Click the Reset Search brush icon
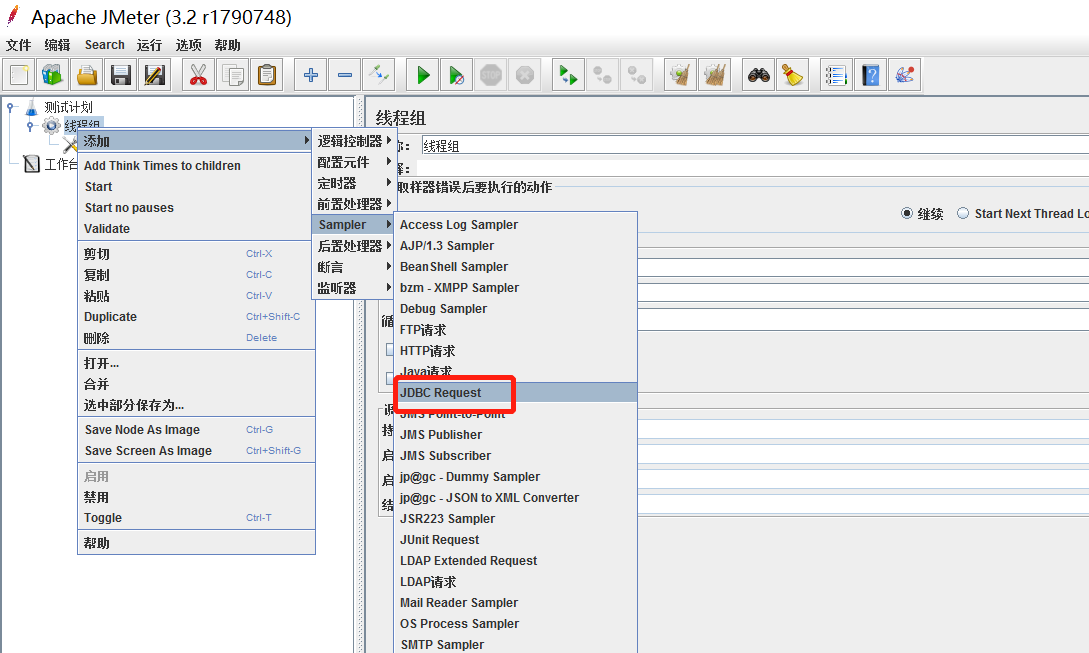 (x=792, y=75)
